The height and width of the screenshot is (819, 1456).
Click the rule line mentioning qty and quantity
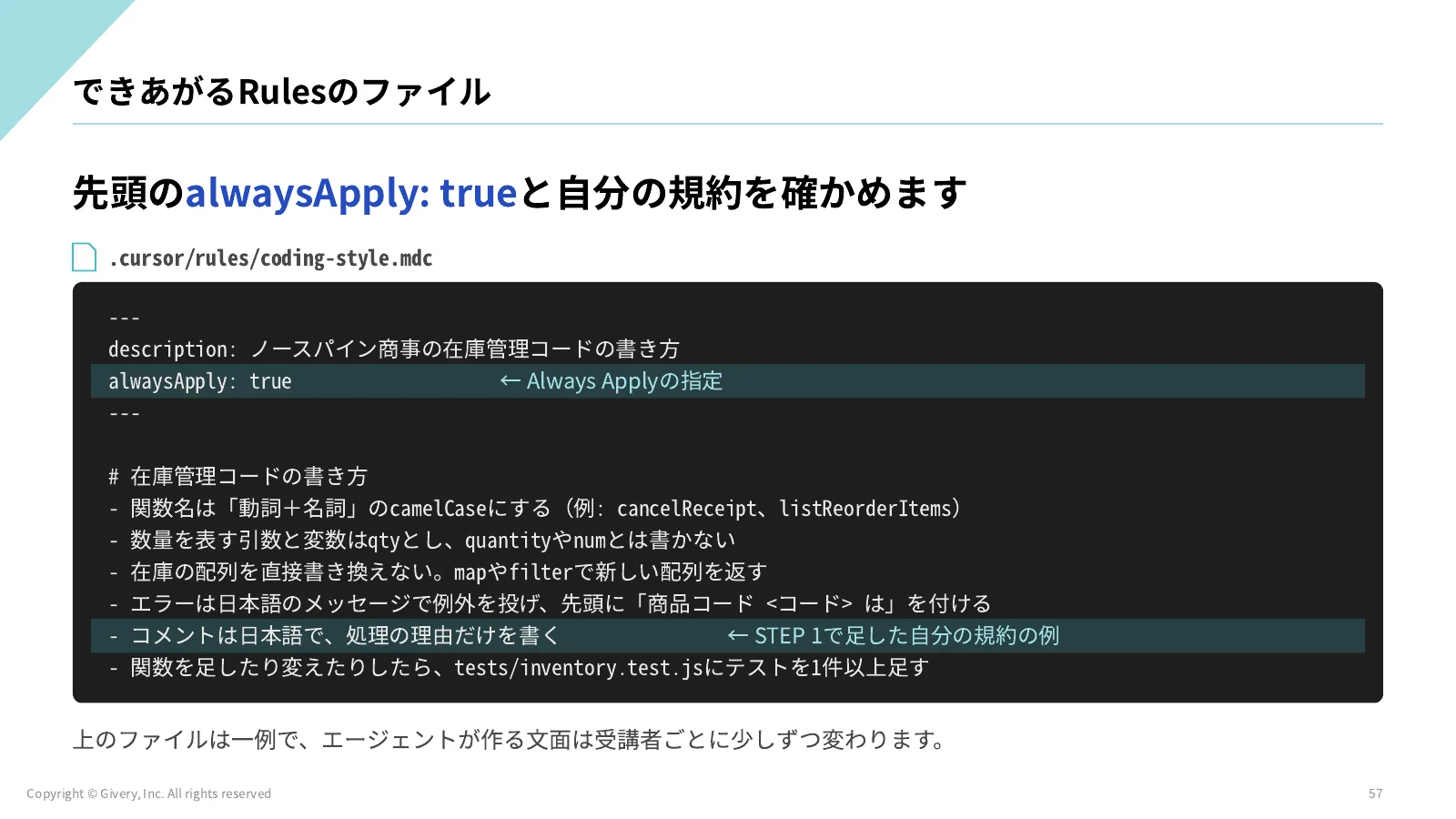(422, 541)
